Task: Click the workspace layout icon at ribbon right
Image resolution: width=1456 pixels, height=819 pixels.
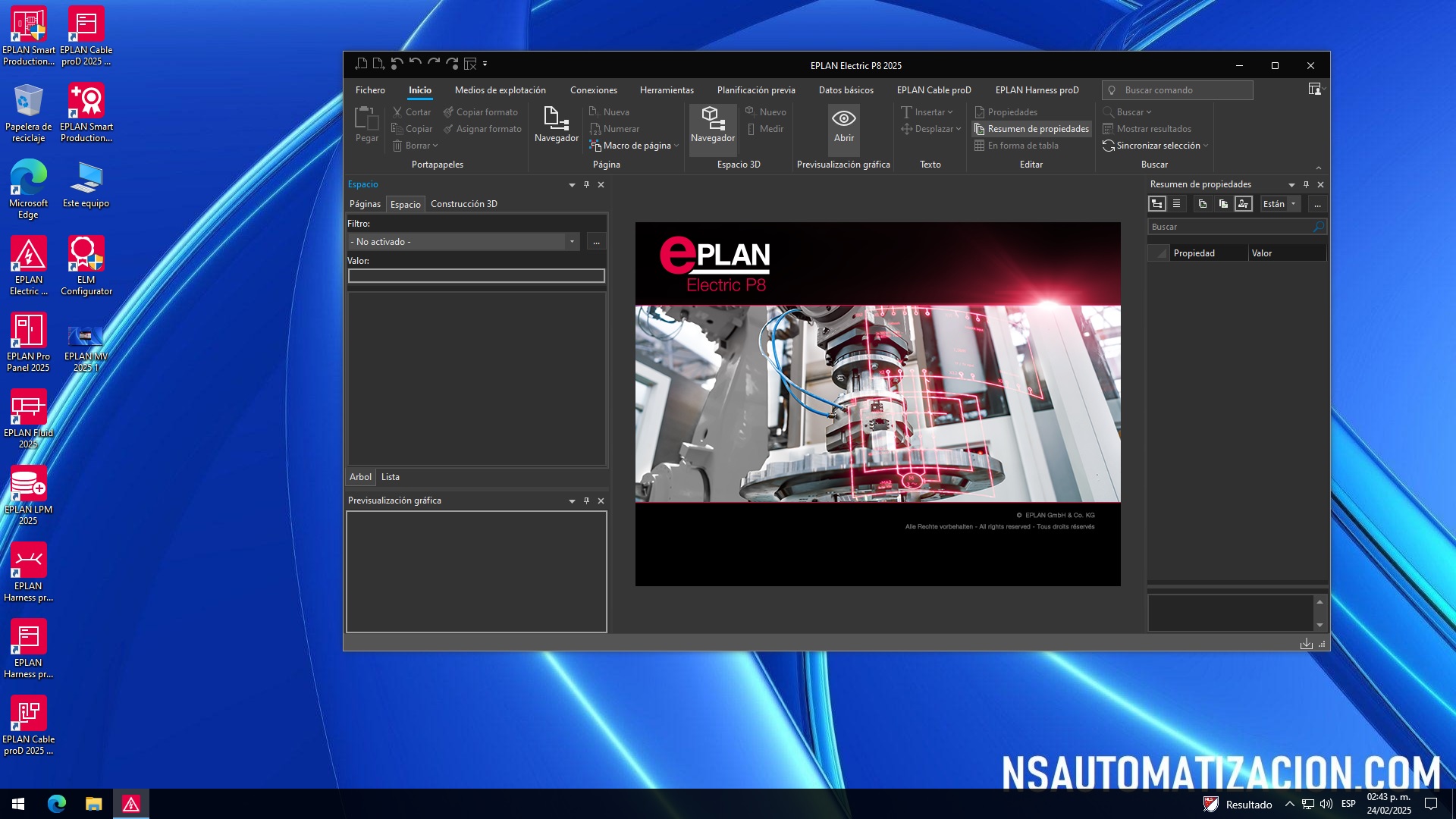Action: point(1315,89)
